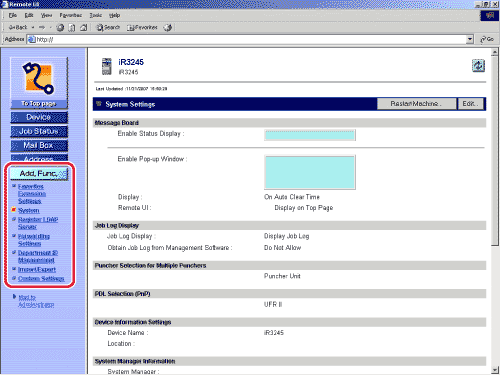This screenshot has height=375, width=500.
Task: Open the System link in sidebar
Action: [x=29, y=210]
